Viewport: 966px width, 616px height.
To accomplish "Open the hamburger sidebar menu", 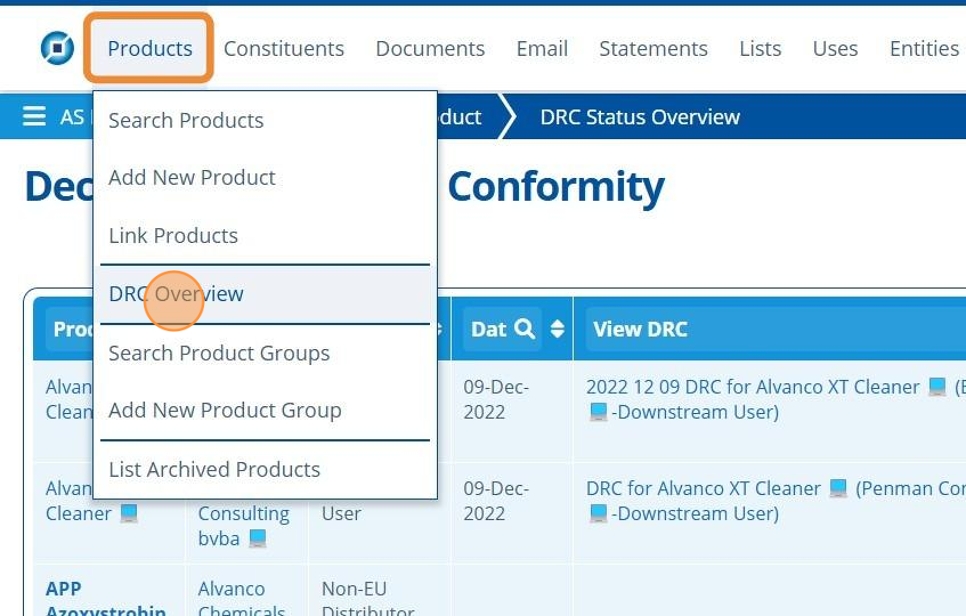I will 34,117.
